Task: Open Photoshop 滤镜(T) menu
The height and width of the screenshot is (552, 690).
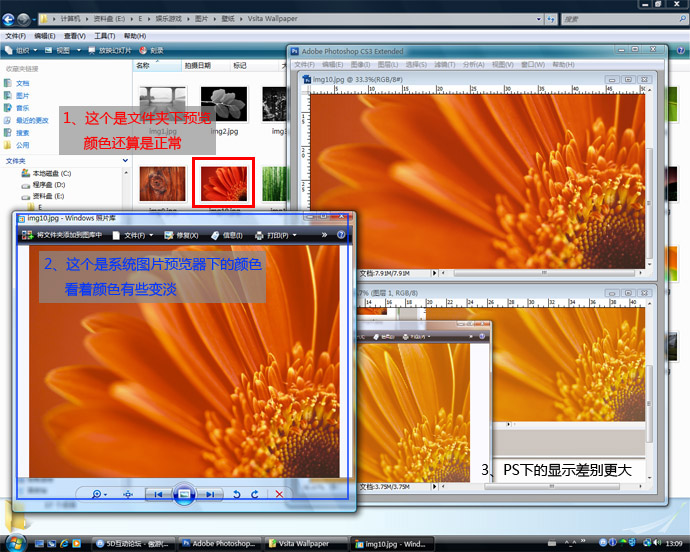Action: 444,65
